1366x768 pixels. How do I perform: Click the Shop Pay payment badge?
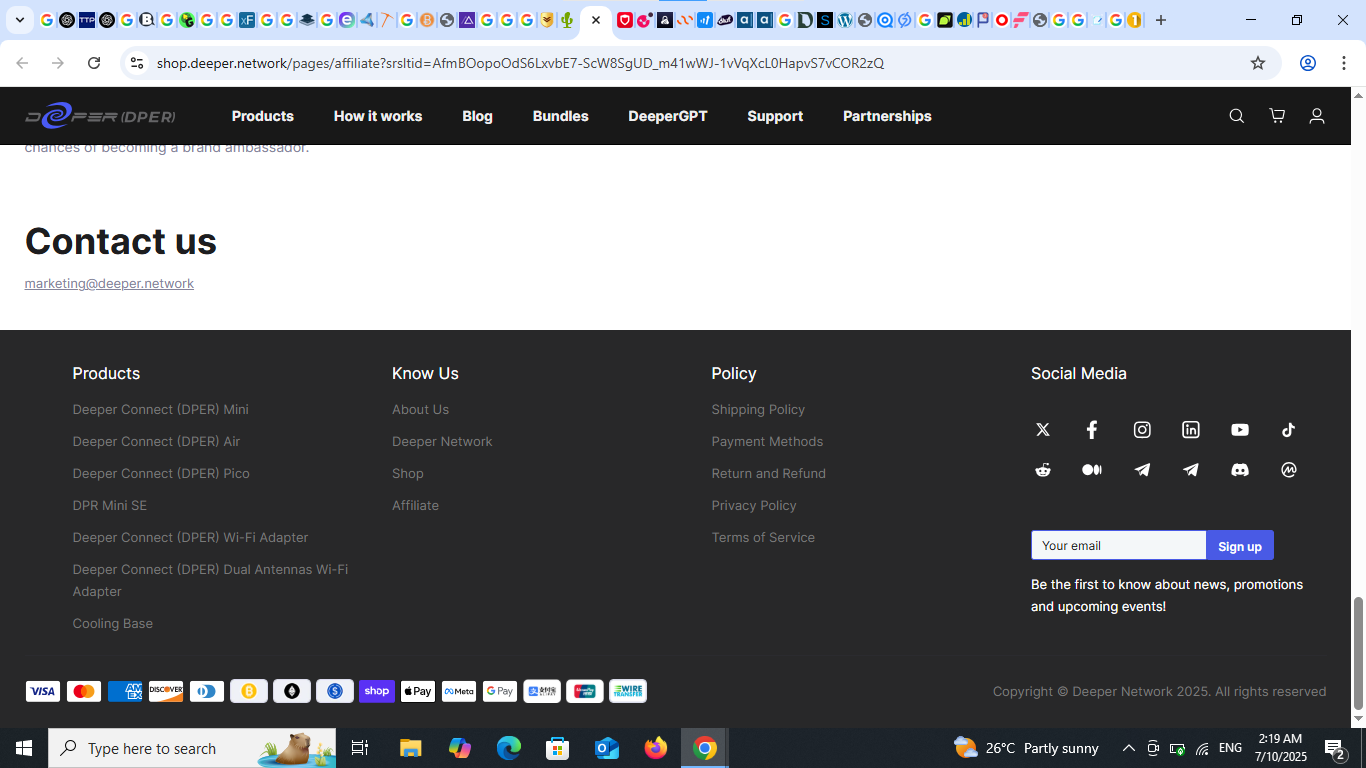click(x=377, y=691)
